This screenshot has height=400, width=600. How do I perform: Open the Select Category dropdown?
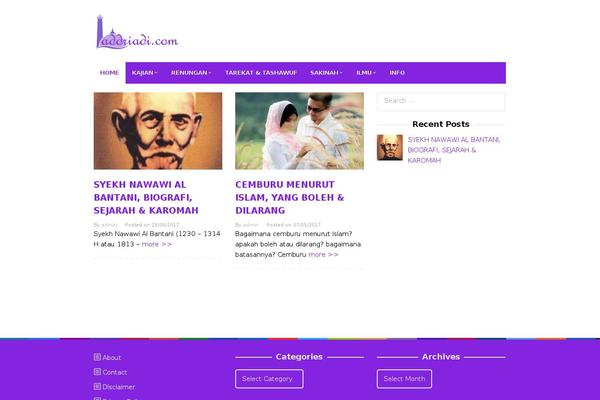[x=269, y=379]
